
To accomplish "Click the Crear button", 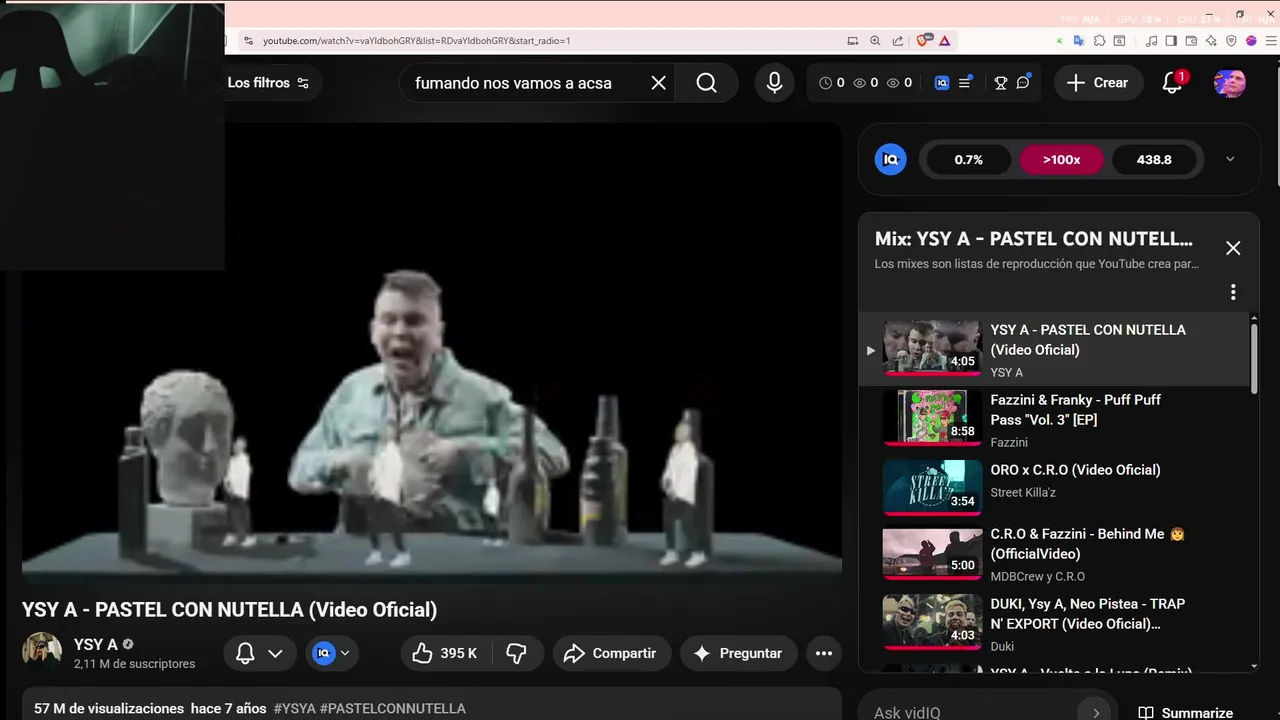I will click(x=1097, y=83).
